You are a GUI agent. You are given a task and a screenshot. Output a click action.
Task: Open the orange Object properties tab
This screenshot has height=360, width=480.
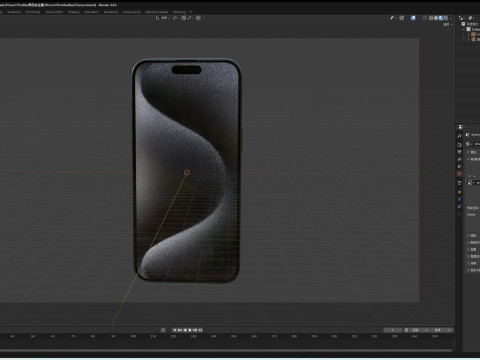[x=459, y=192]
